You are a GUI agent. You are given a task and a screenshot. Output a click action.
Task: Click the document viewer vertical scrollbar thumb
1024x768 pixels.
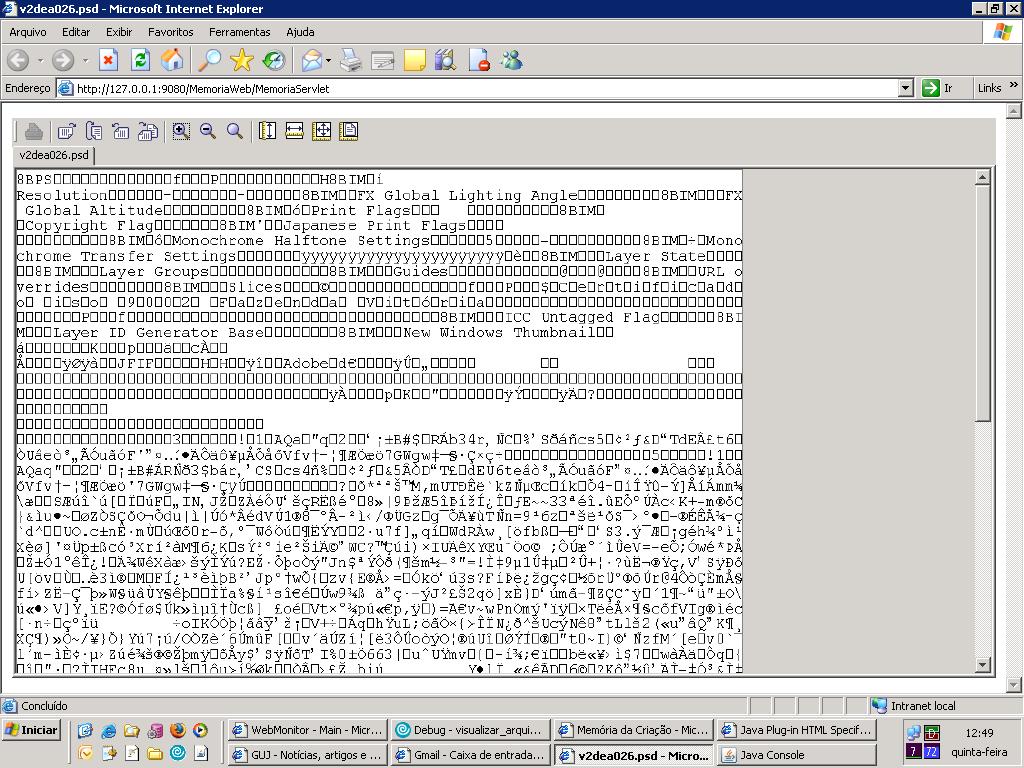[x=983, y=302]
